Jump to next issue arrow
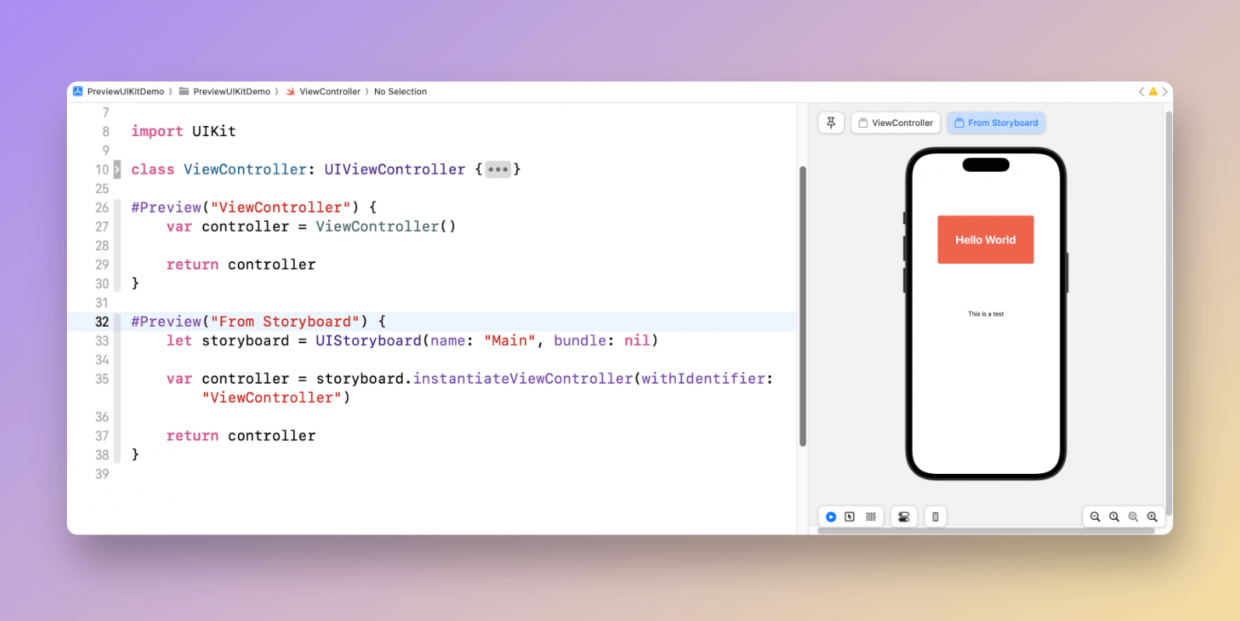This screenshot has width=1240, height=621. pyautogui.click(x=1164, y=92)
